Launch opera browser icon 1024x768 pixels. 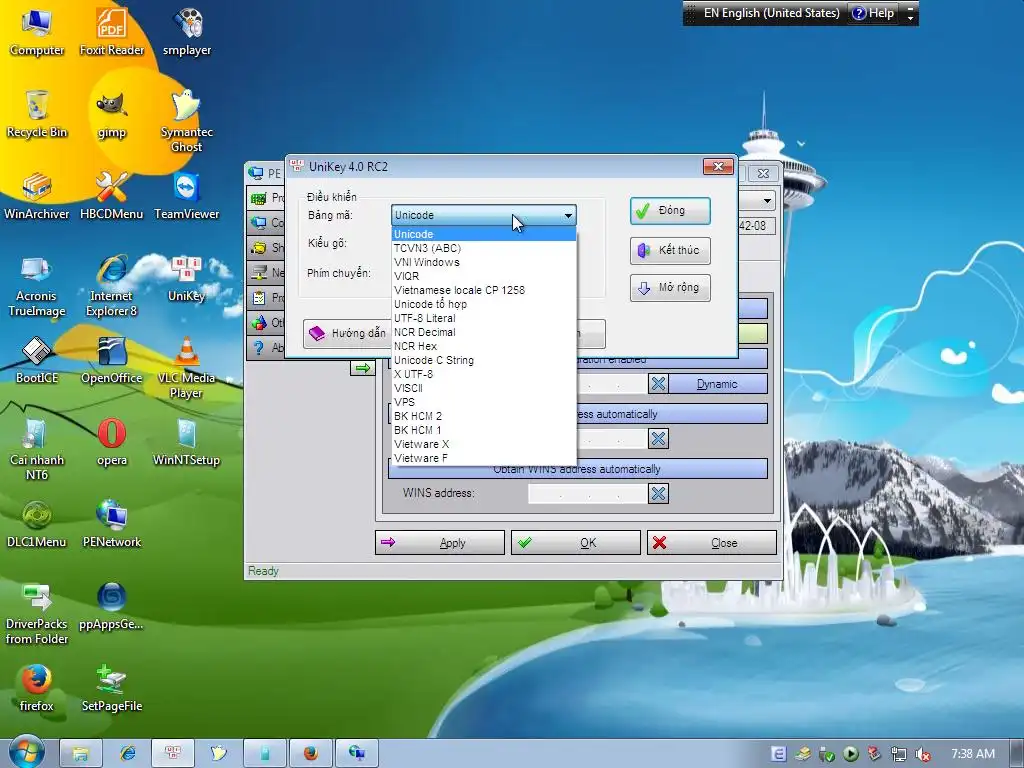pyautogui.click(x=112, y=441)
